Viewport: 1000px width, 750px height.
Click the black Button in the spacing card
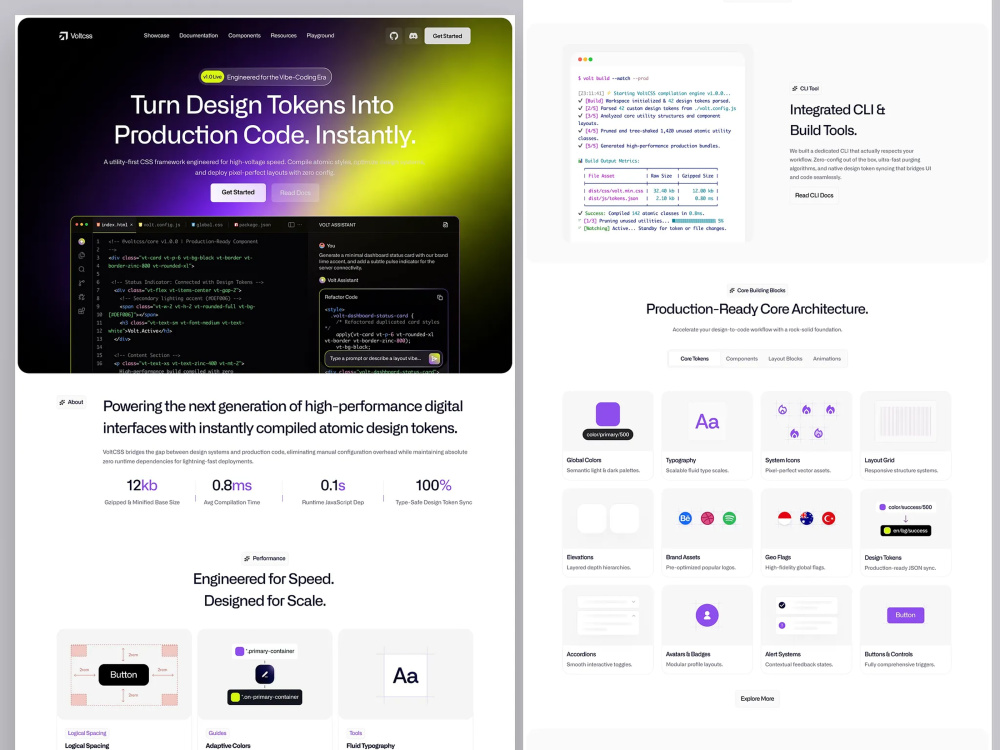point(124,675)
